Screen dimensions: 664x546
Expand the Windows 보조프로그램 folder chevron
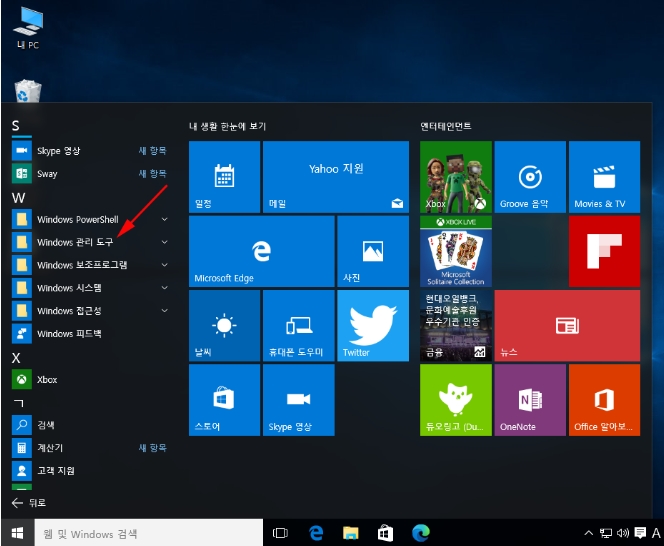click(164, 265)
